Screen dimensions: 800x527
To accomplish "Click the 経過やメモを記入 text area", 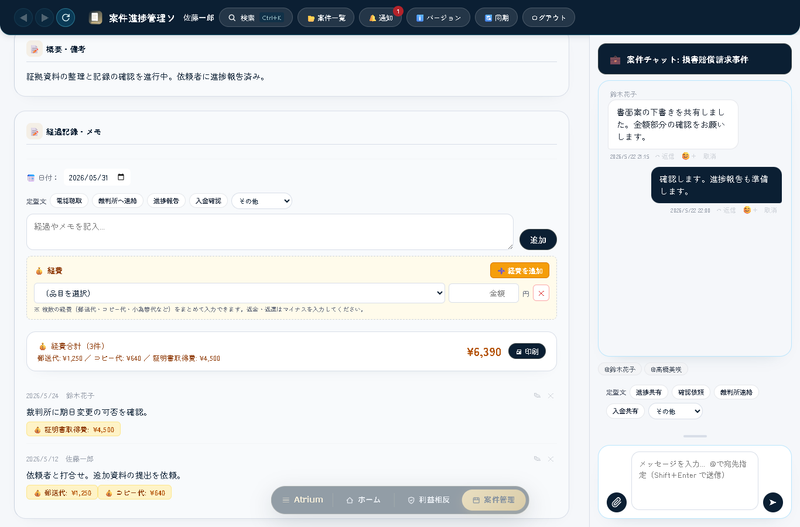I will pyautogui.click(x=270, y=232).
